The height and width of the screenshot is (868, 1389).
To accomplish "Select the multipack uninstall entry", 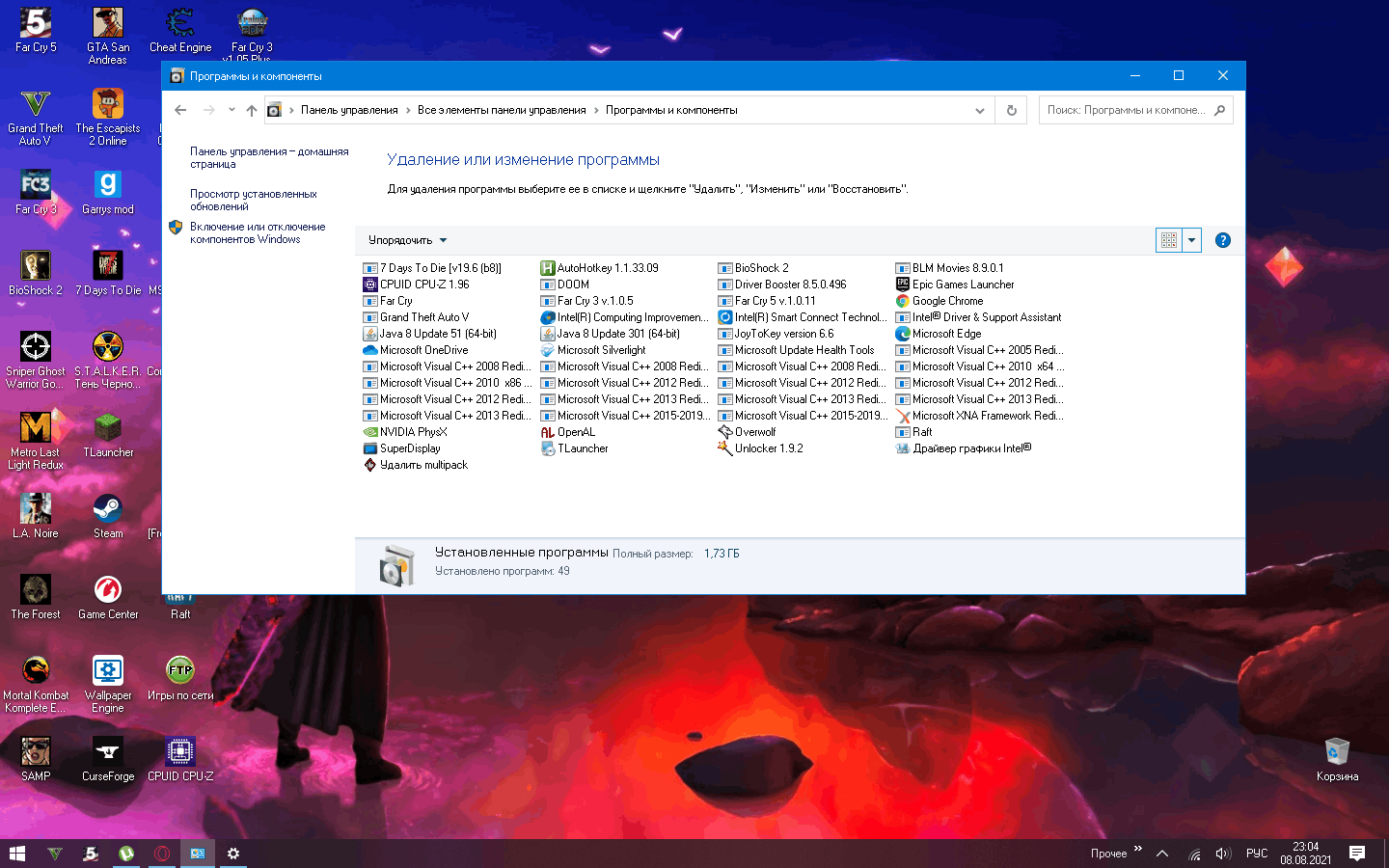I will (416, 465).
